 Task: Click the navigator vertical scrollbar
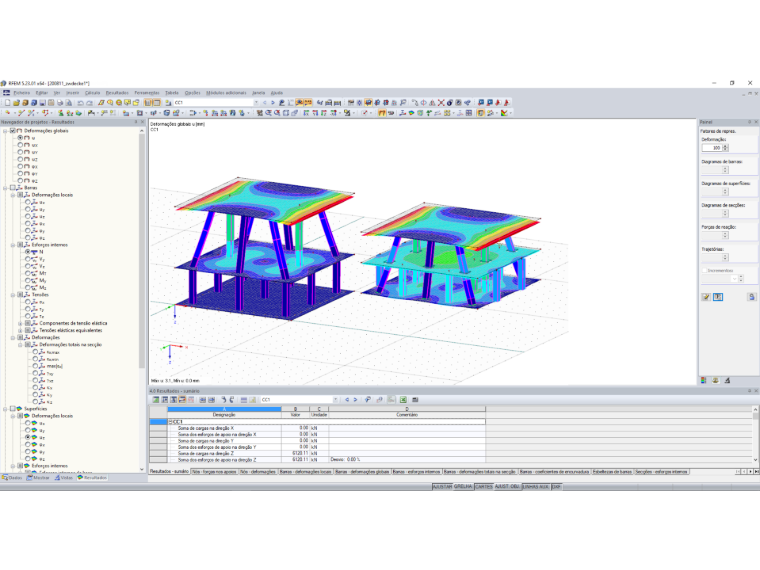tap(142, 252)
